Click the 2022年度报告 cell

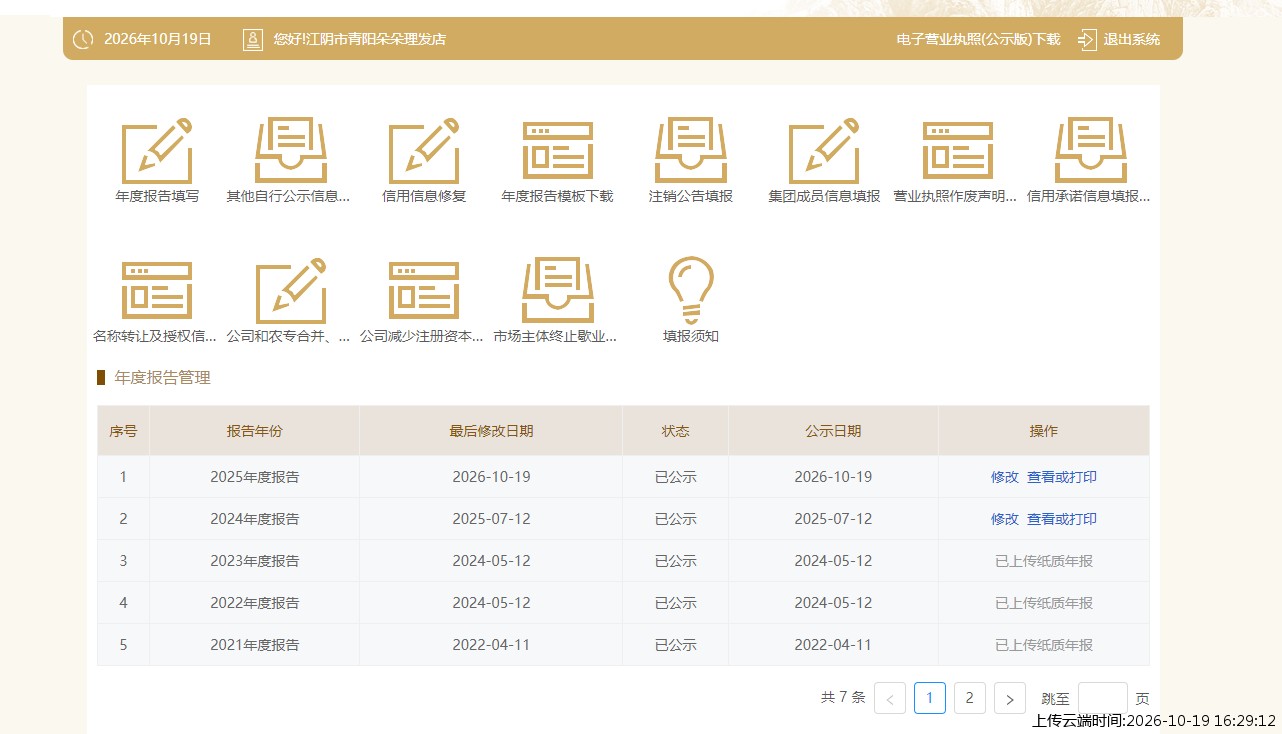(255, 603)
